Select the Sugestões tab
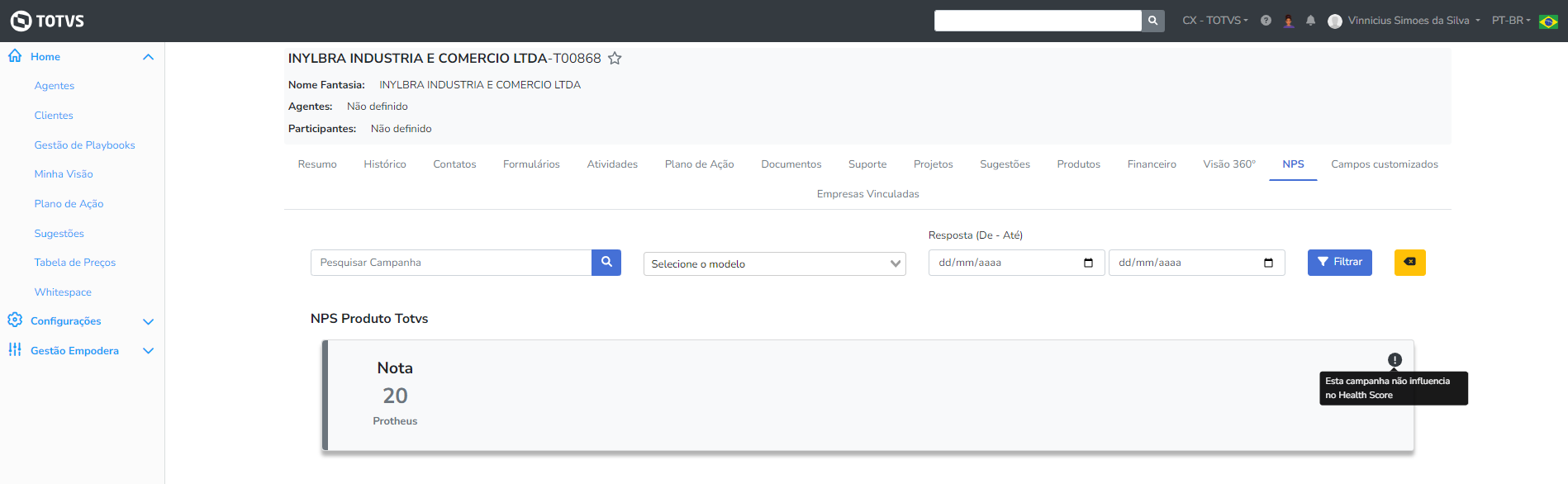 1005,164
